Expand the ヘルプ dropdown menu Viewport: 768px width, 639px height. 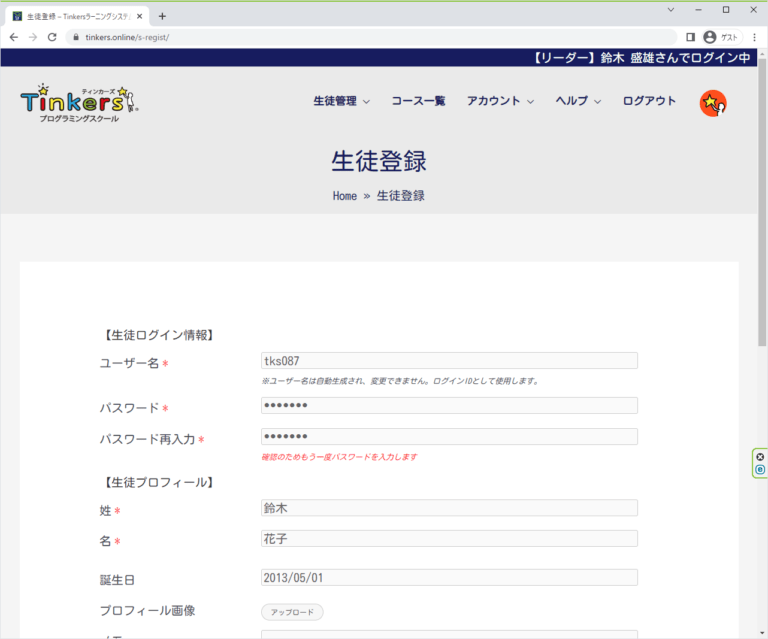(578, 101)
